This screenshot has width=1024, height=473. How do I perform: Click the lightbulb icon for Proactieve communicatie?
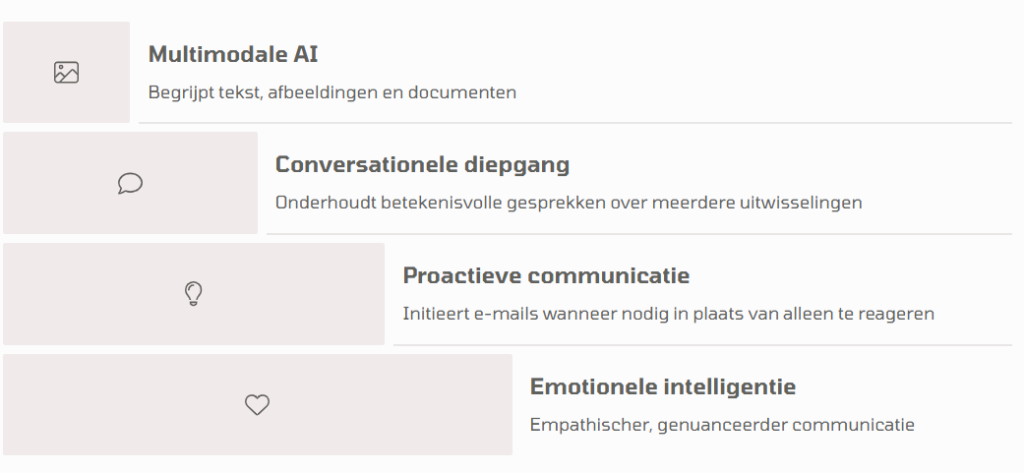coord(193,294)
